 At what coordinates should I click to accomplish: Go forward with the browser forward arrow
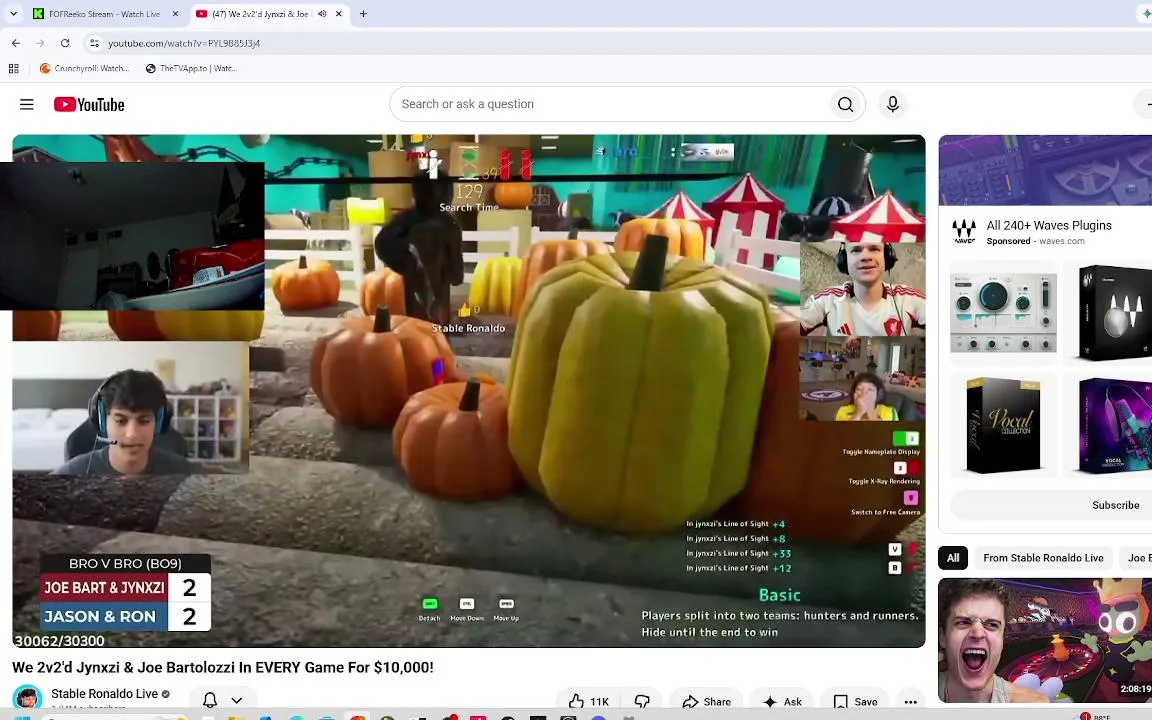pyautogui.click(x=40, y=43)
